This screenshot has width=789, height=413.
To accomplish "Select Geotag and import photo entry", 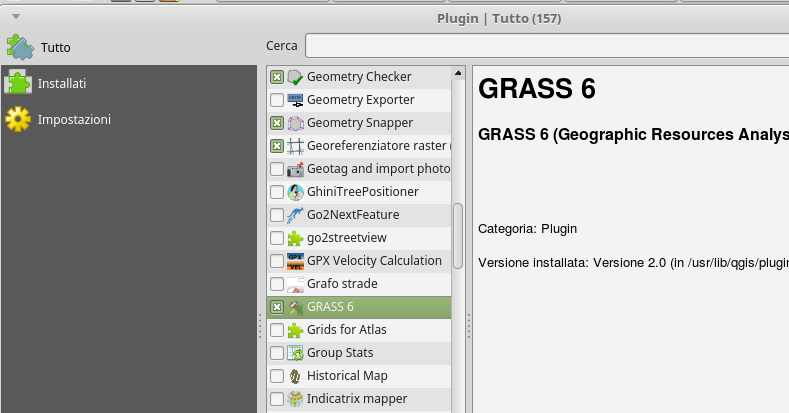I will pos(359,169).
